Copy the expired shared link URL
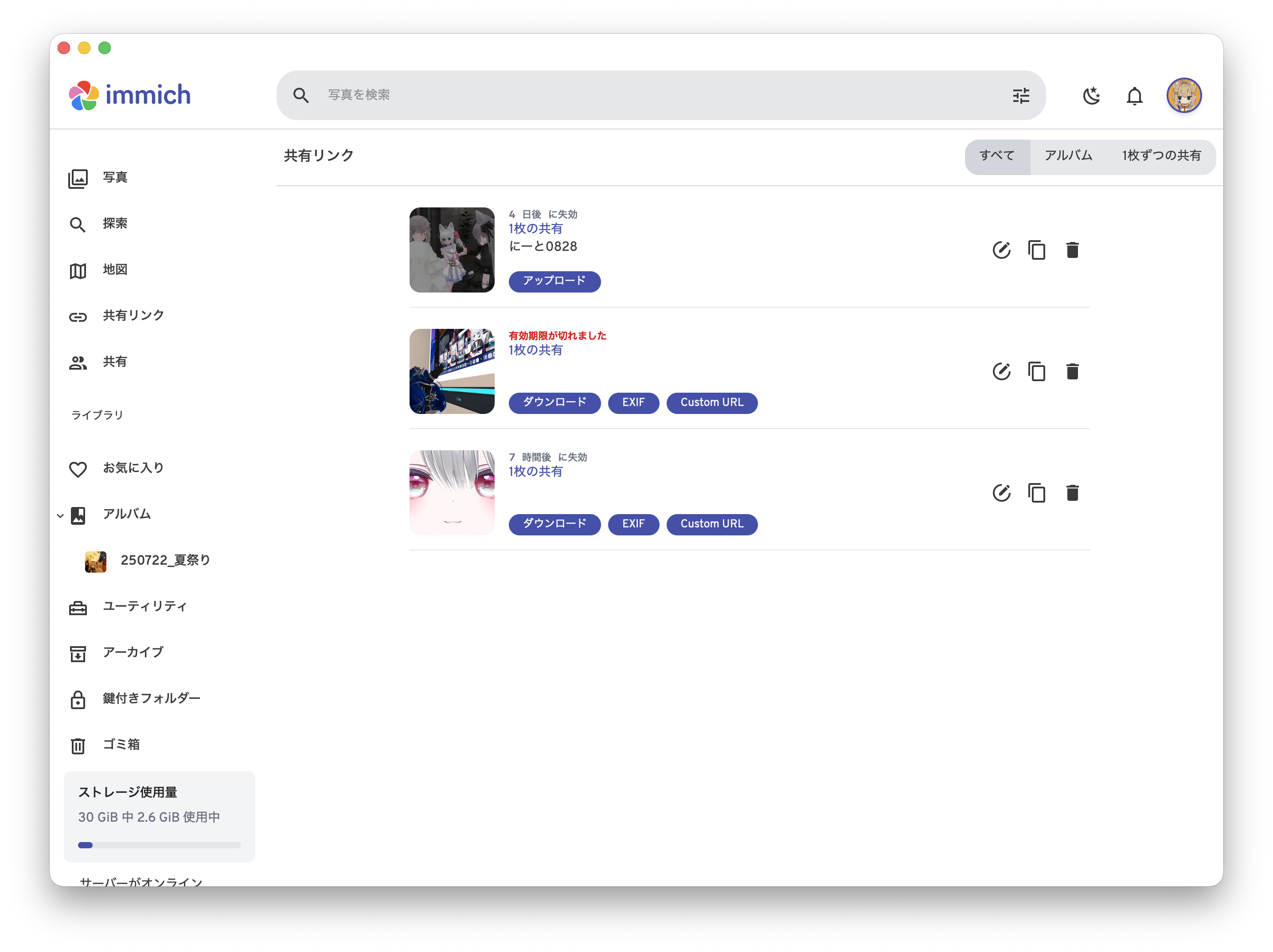 [1036, 371]
